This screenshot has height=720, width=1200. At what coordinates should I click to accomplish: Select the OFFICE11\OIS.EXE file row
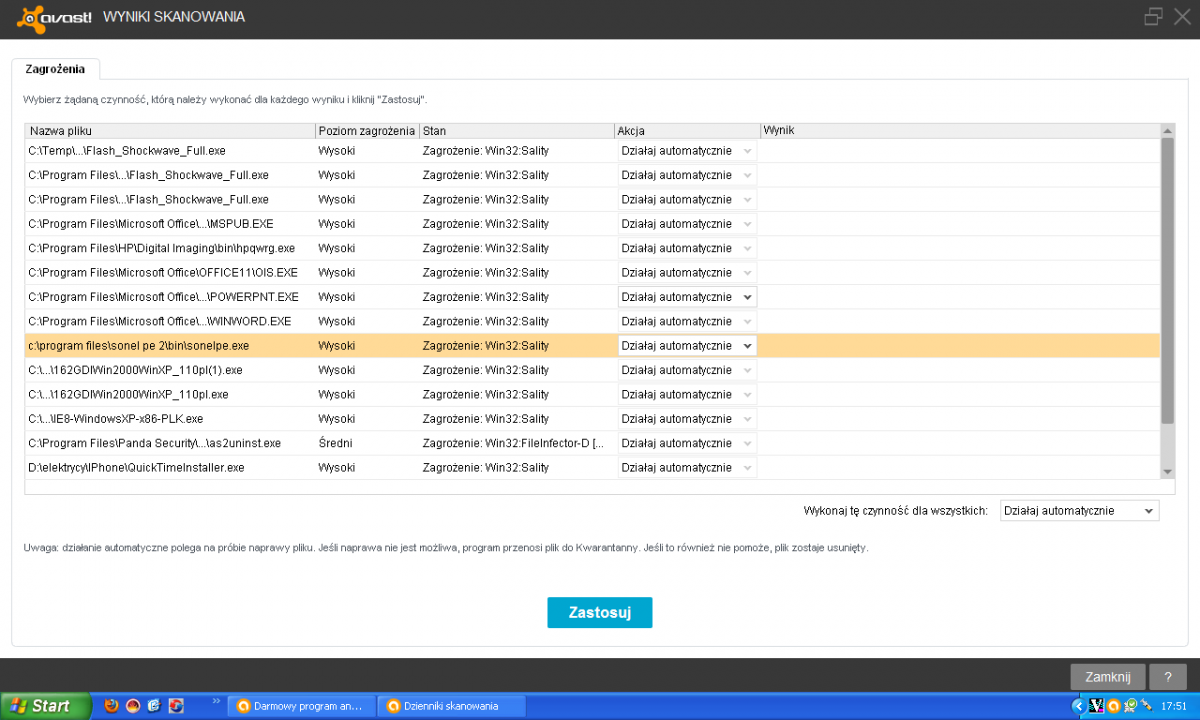pyautogui.click(x=592, y=272)
